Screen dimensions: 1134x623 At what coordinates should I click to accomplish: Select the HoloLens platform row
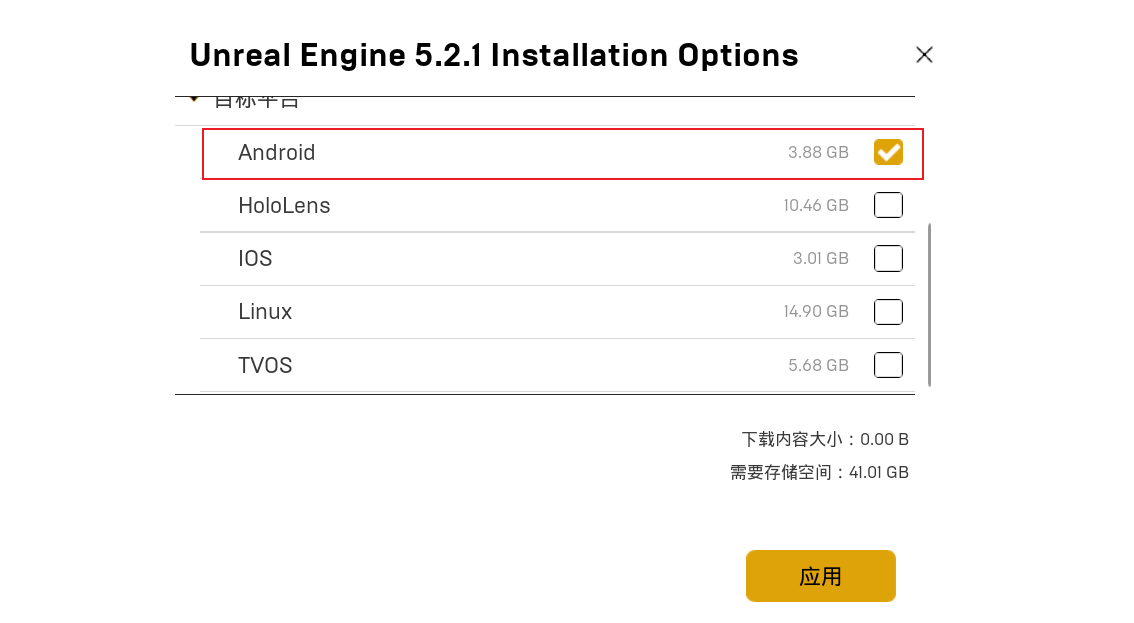pos(500,205)
